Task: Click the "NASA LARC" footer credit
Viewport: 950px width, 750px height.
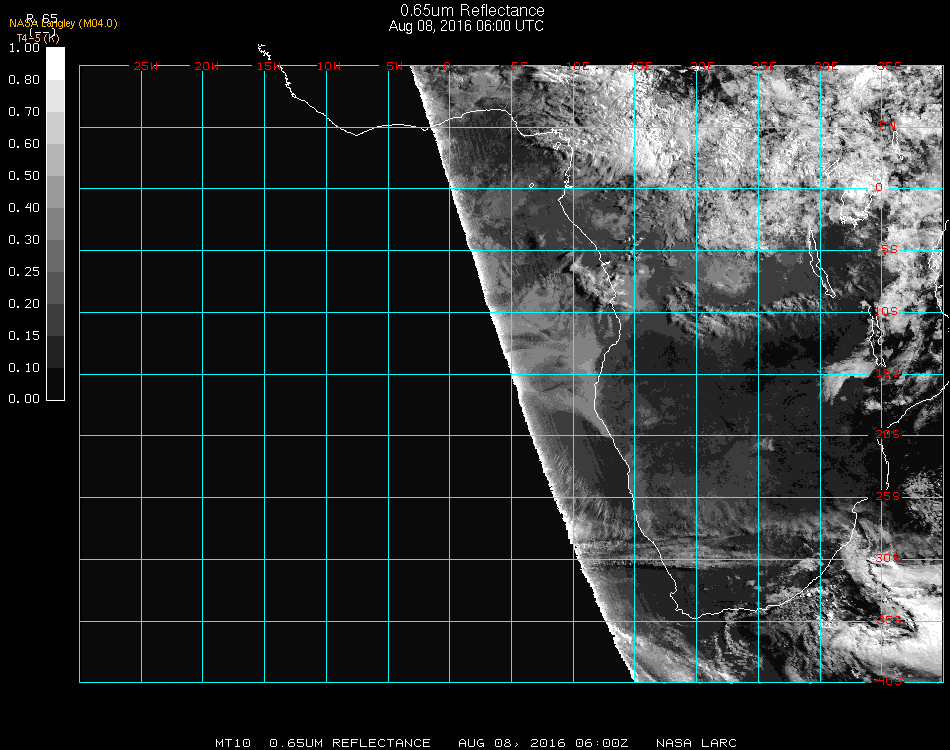Action: pyautogui.click(x=696, y=743)
